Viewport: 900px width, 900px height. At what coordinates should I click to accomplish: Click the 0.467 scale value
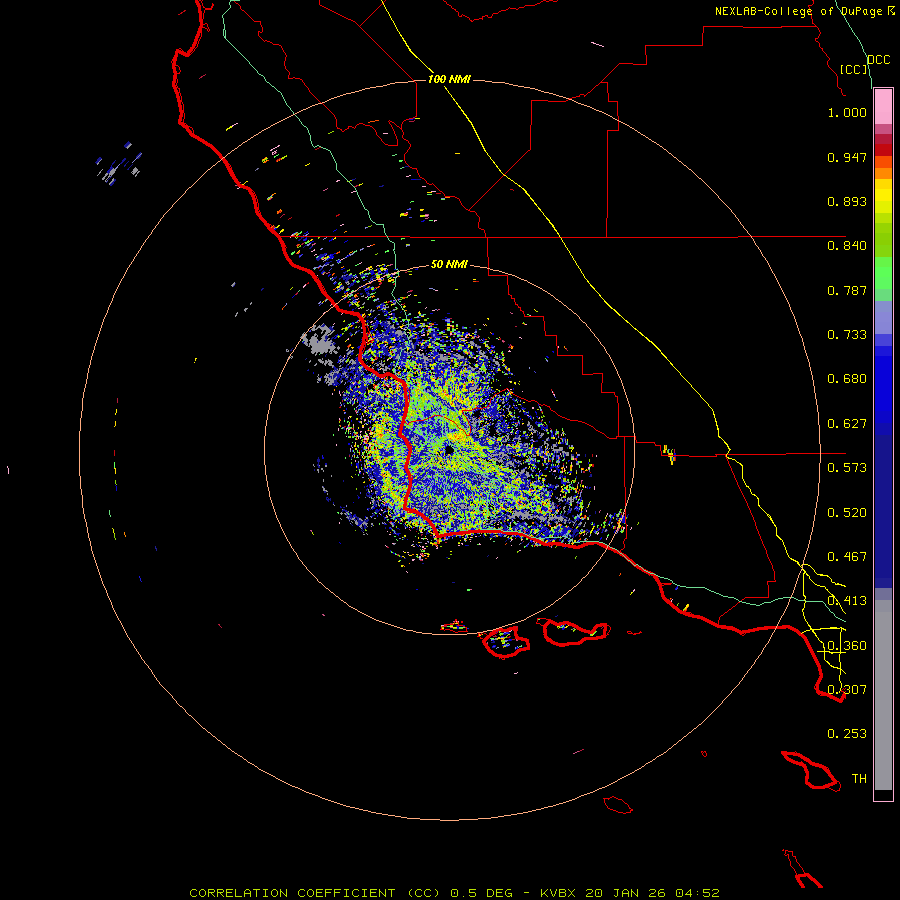[847, 557]
